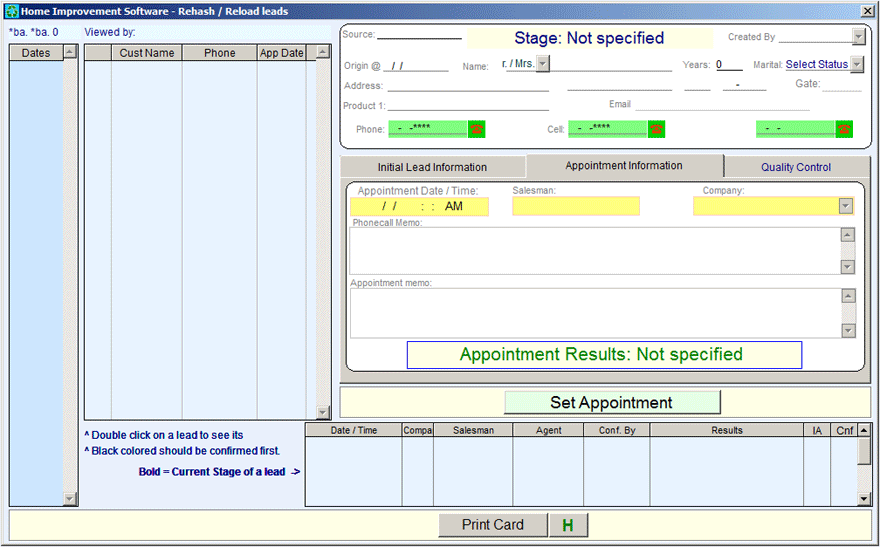The image size is (880, 547).
Task: Click up arrow of Appointment memo scrollbar
Action: [849, 296]
